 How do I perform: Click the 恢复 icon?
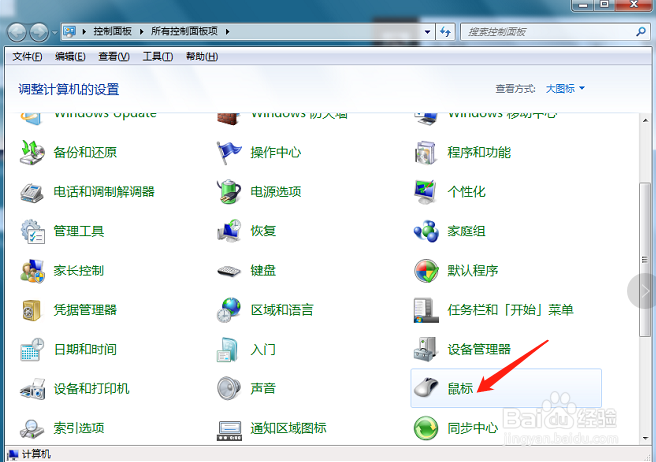click(229, 231)
